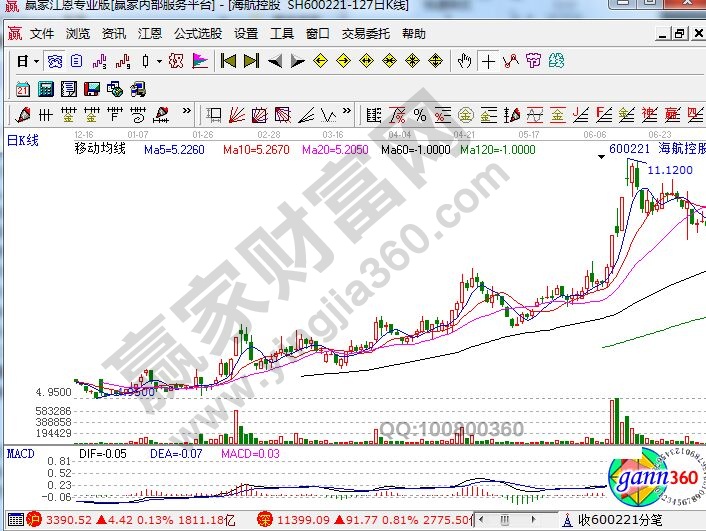706x531 pixels.
Task: Click the percent symbol drawing tool
Action: 420,113
